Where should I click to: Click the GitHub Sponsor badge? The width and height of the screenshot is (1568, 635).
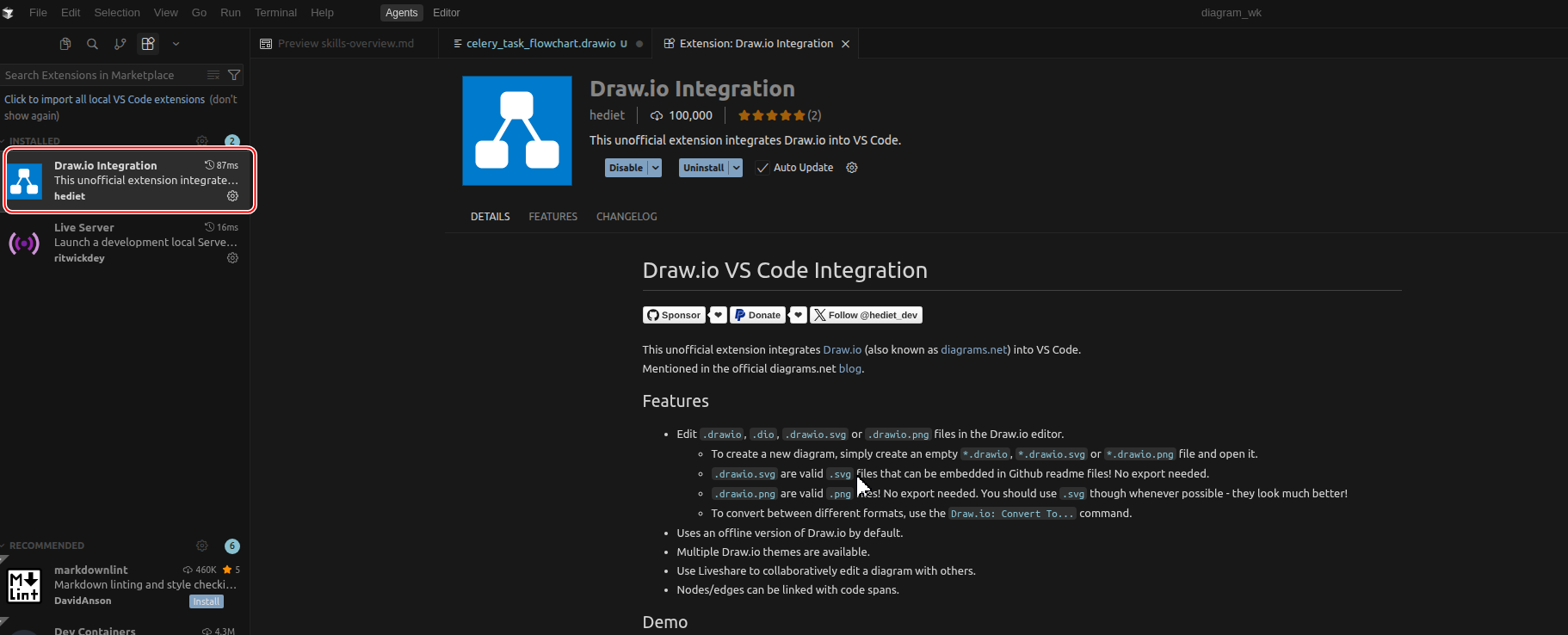[674, 315]
